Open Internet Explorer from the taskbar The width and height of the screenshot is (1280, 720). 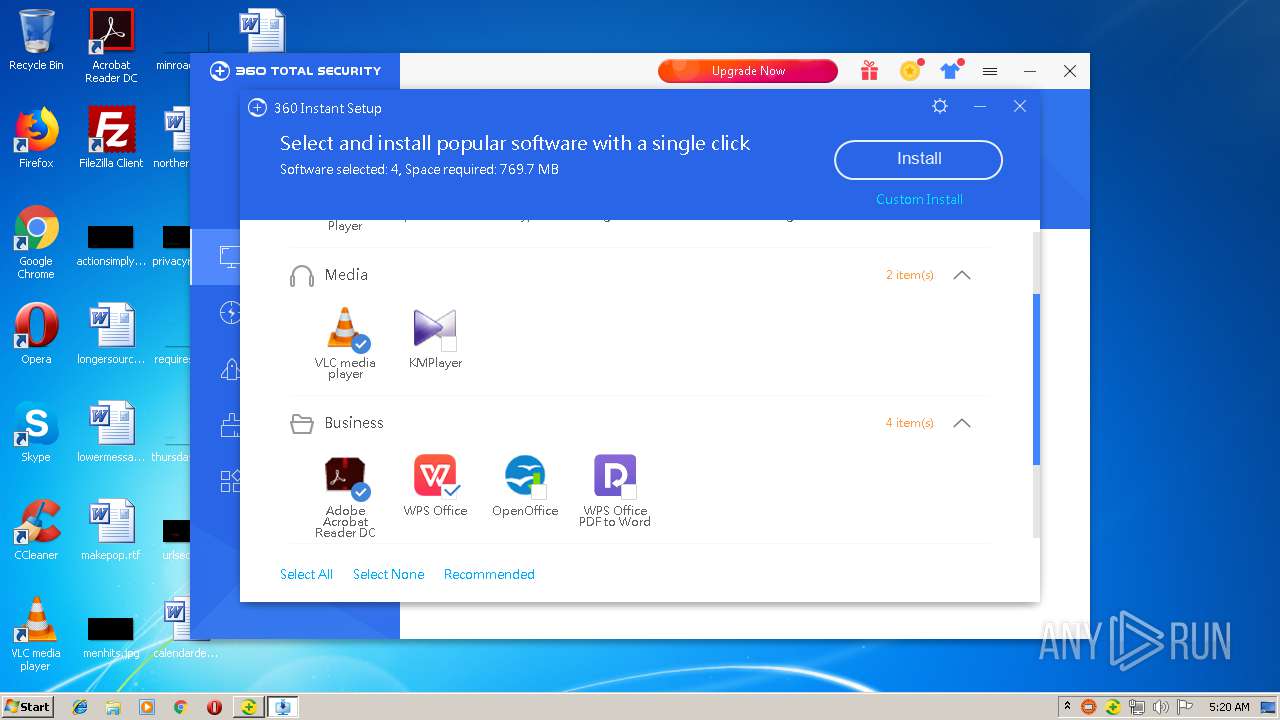pyautogui.click(x=80, y=707)
